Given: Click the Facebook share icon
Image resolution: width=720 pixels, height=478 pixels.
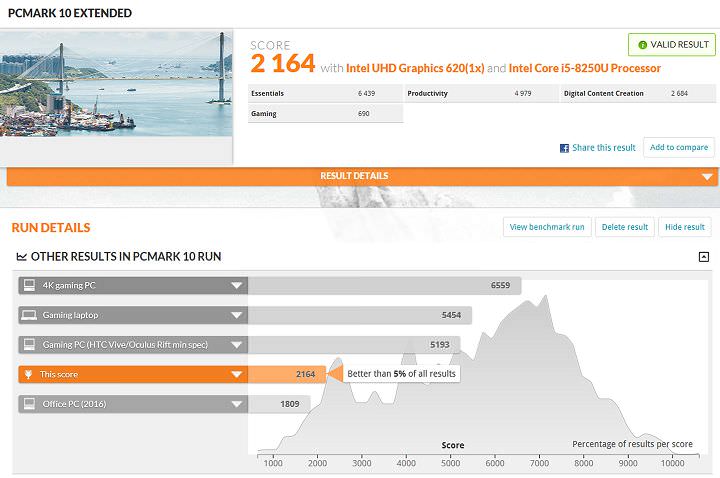Looking at the screenshot, I should coord(564,148).
